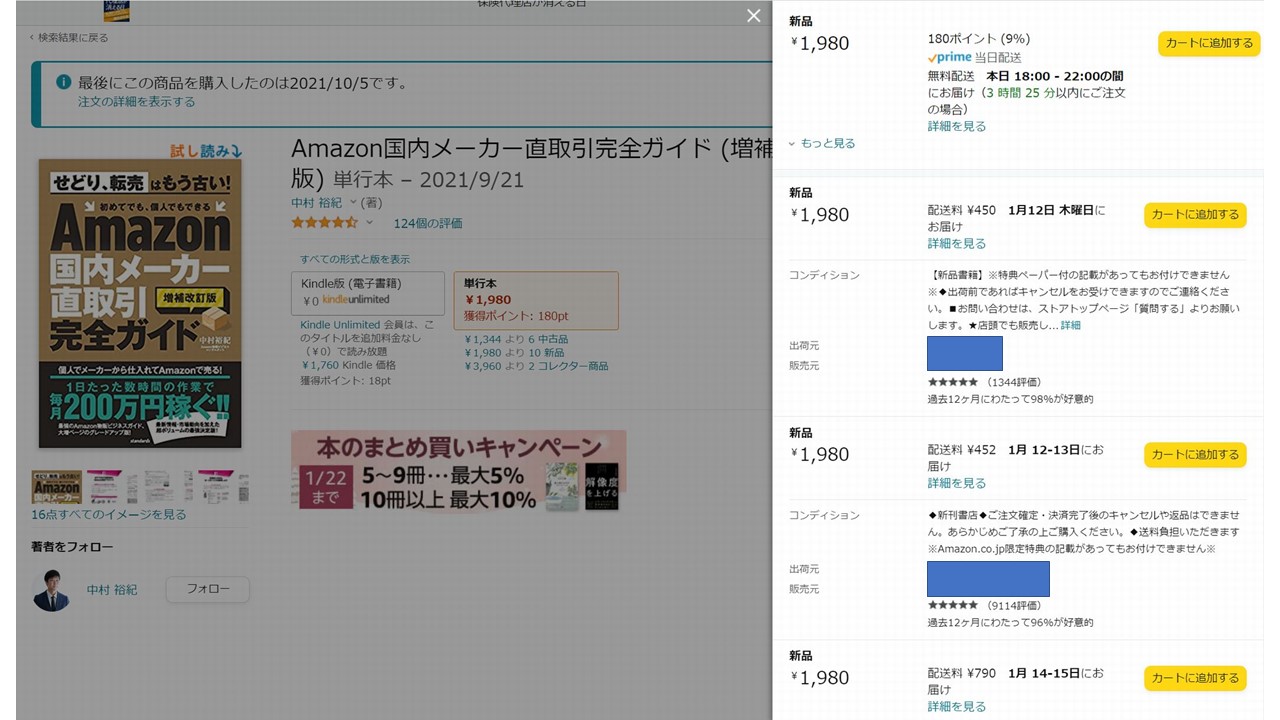Open ¥3,960 より 2 コレクター商品 offers
1280x720 pixels.
click(x=536, y=367)
